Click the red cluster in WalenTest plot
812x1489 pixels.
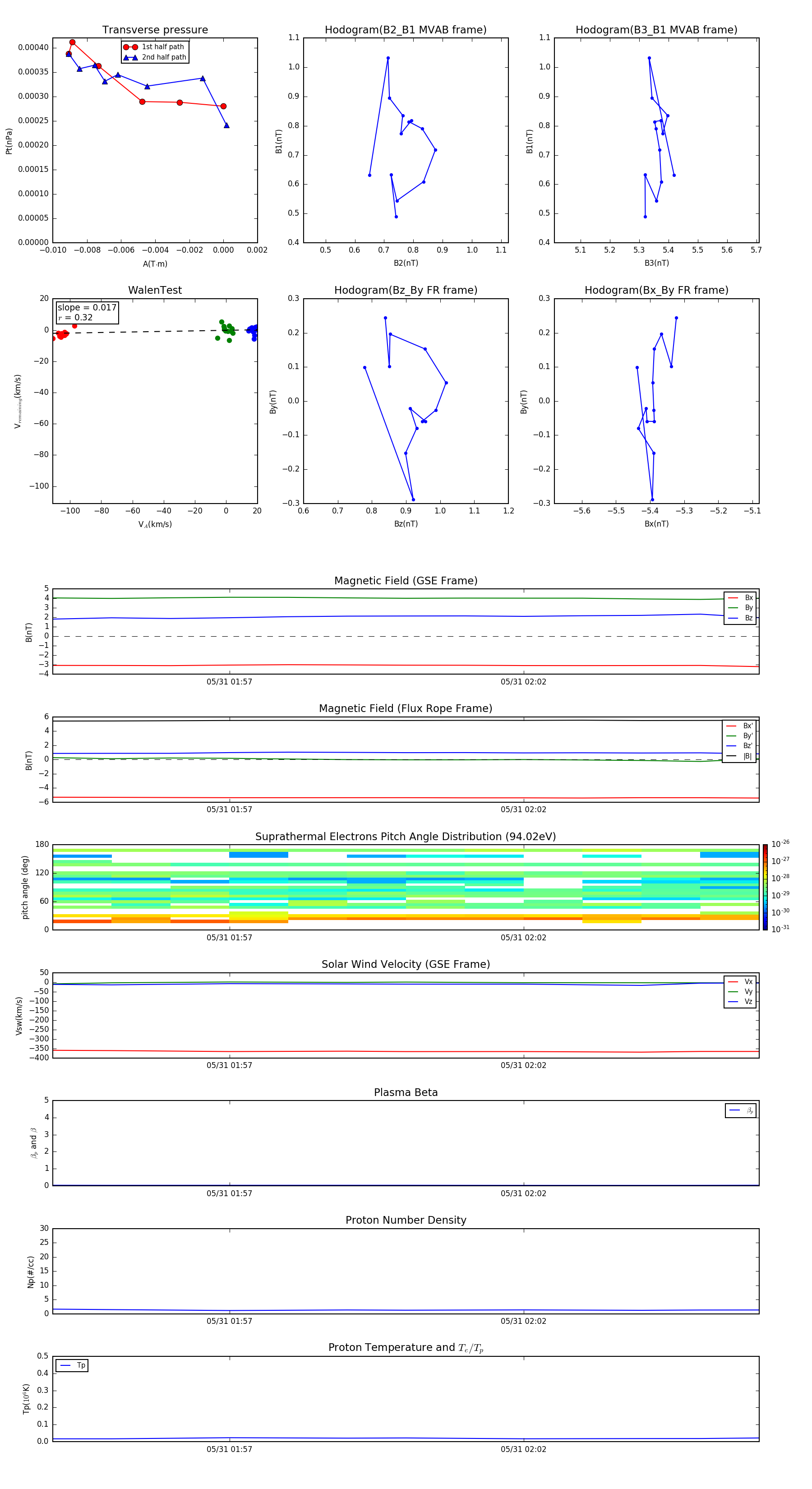click(x=62, y=334)
